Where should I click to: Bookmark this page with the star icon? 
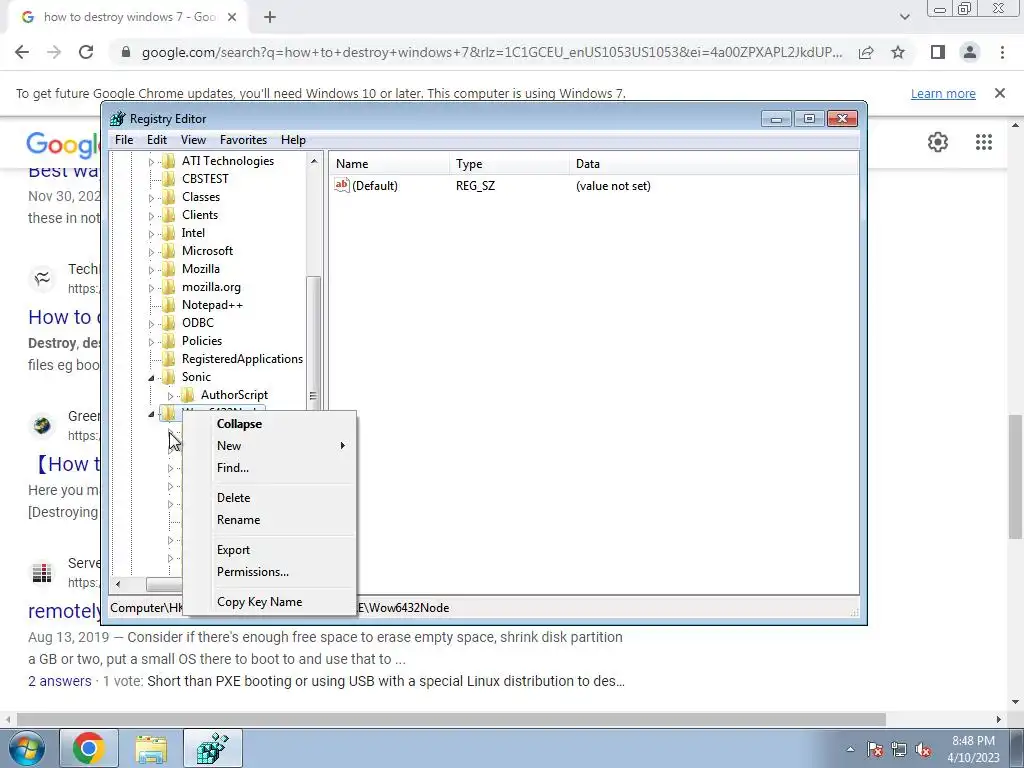pyautogui.click(x=898, y=52)
